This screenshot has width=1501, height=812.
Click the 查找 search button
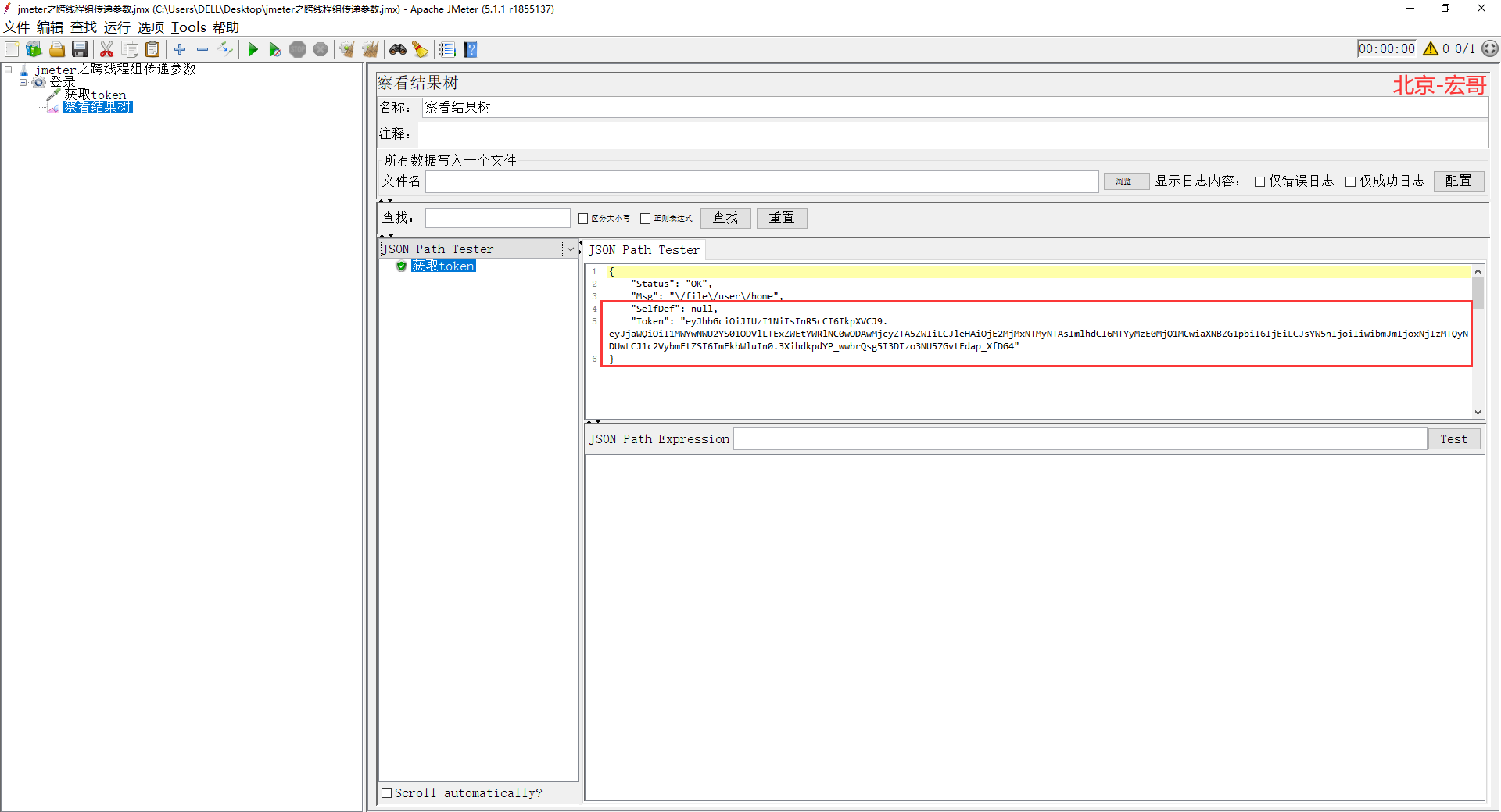725,218
